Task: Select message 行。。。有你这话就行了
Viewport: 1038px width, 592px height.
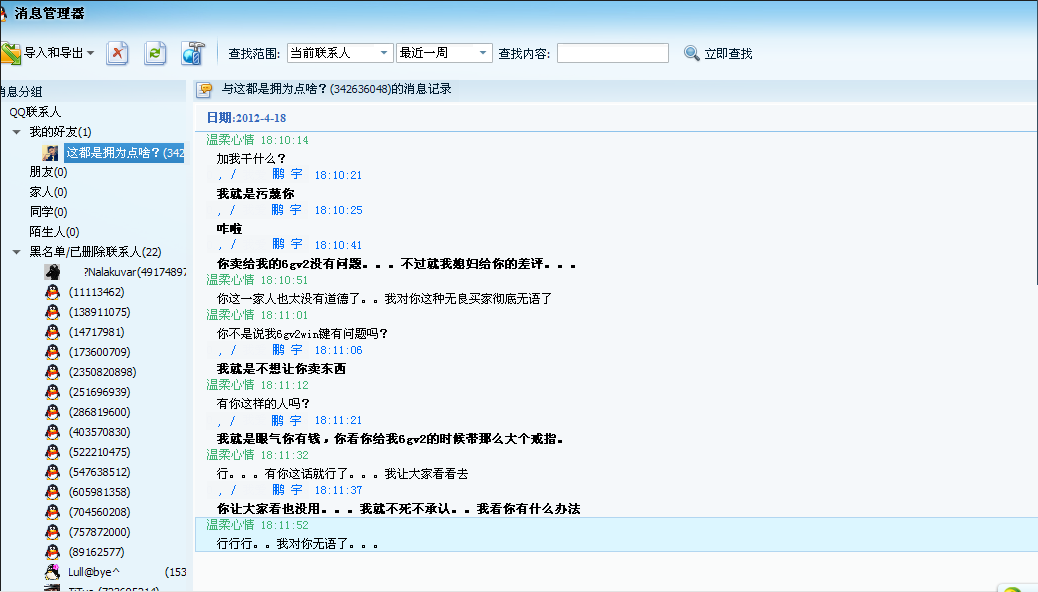Action: 342,474
